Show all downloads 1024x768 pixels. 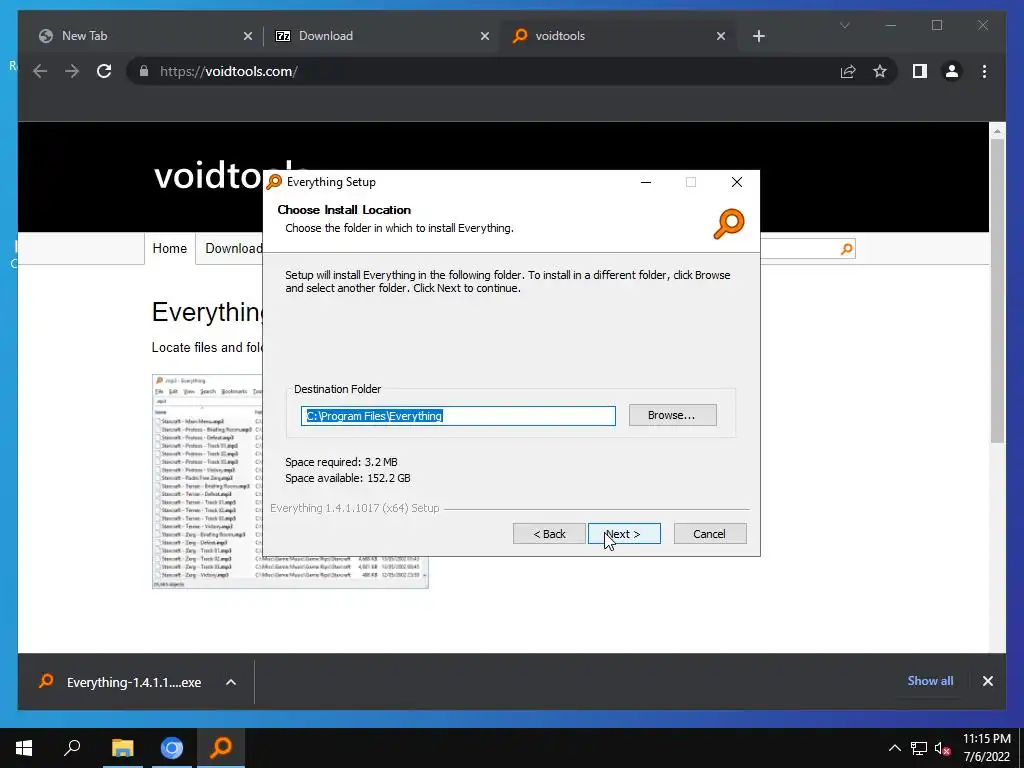(x=930, y=680)
